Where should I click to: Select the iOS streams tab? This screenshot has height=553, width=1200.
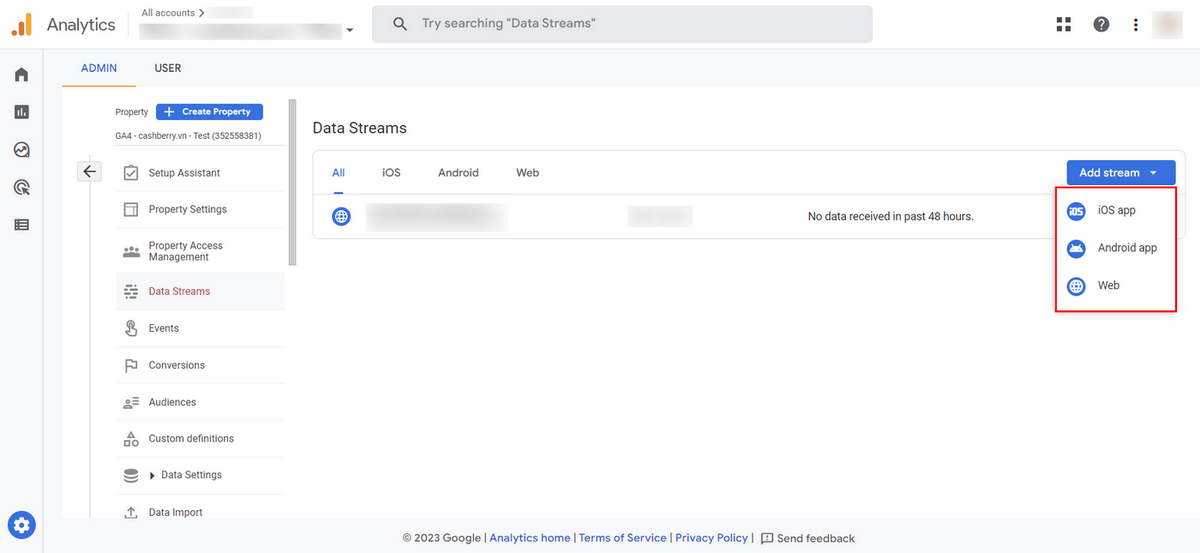[391, 173]
